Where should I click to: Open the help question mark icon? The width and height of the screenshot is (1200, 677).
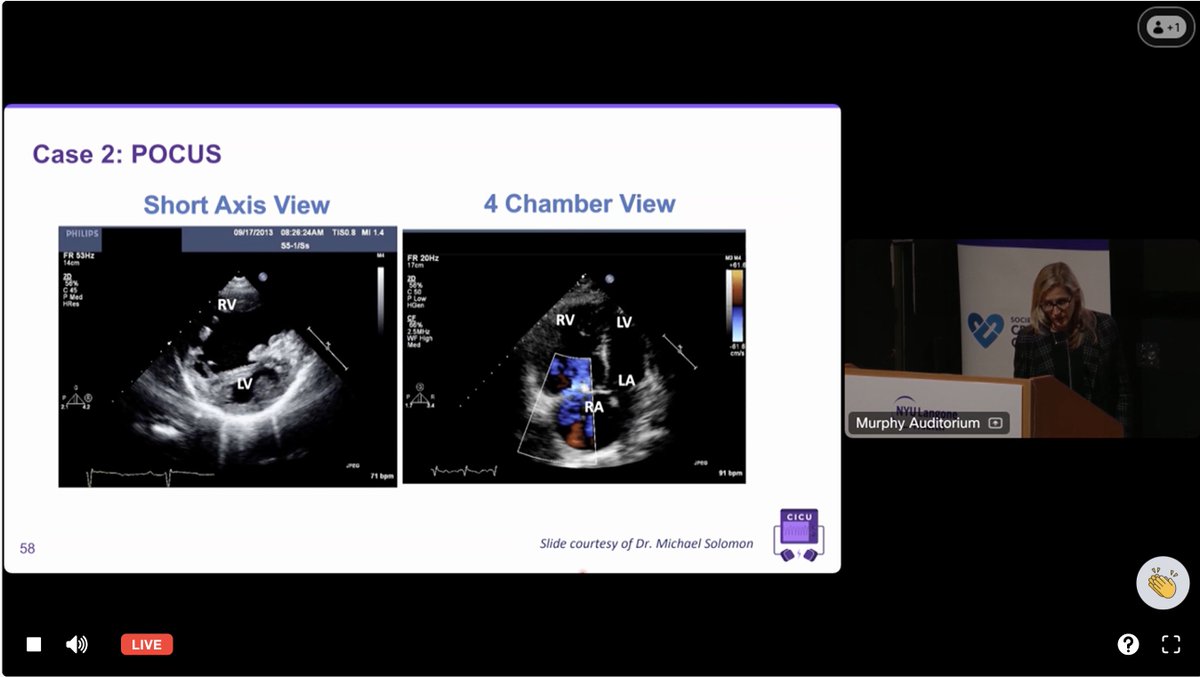tap(1128, 644)
